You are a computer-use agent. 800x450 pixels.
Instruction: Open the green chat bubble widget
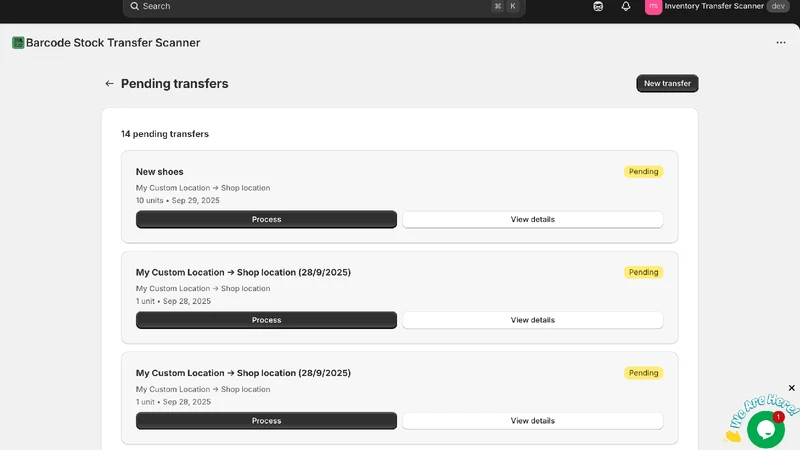coord(765,429)
